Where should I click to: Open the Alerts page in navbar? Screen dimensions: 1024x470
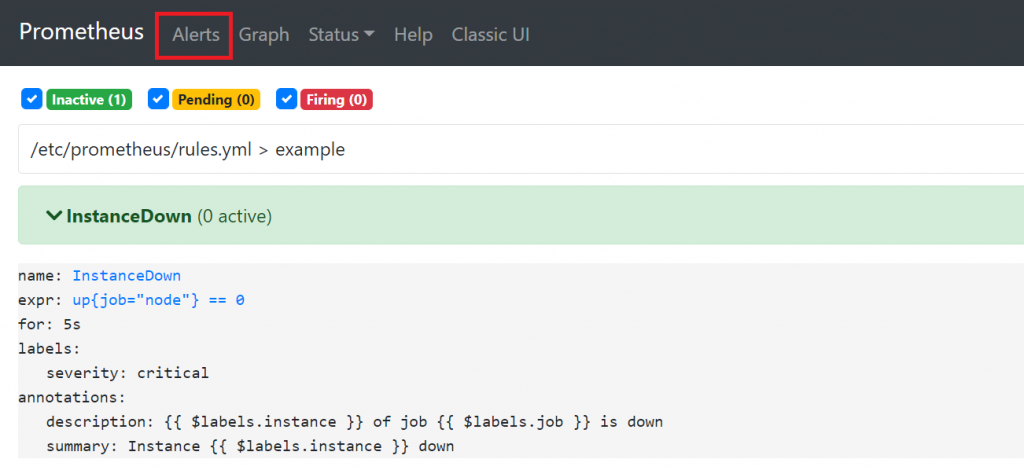point(196,34)
